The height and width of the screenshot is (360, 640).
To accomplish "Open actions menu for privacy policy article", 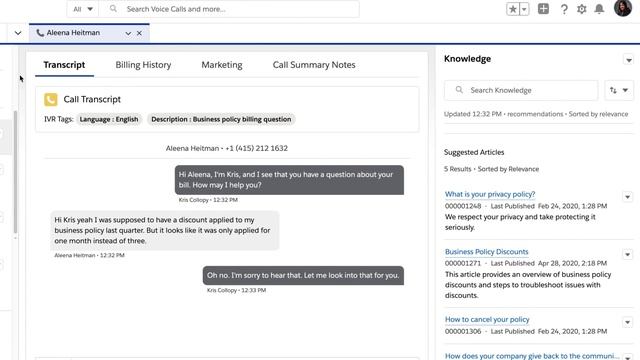I will coord(627,197).
